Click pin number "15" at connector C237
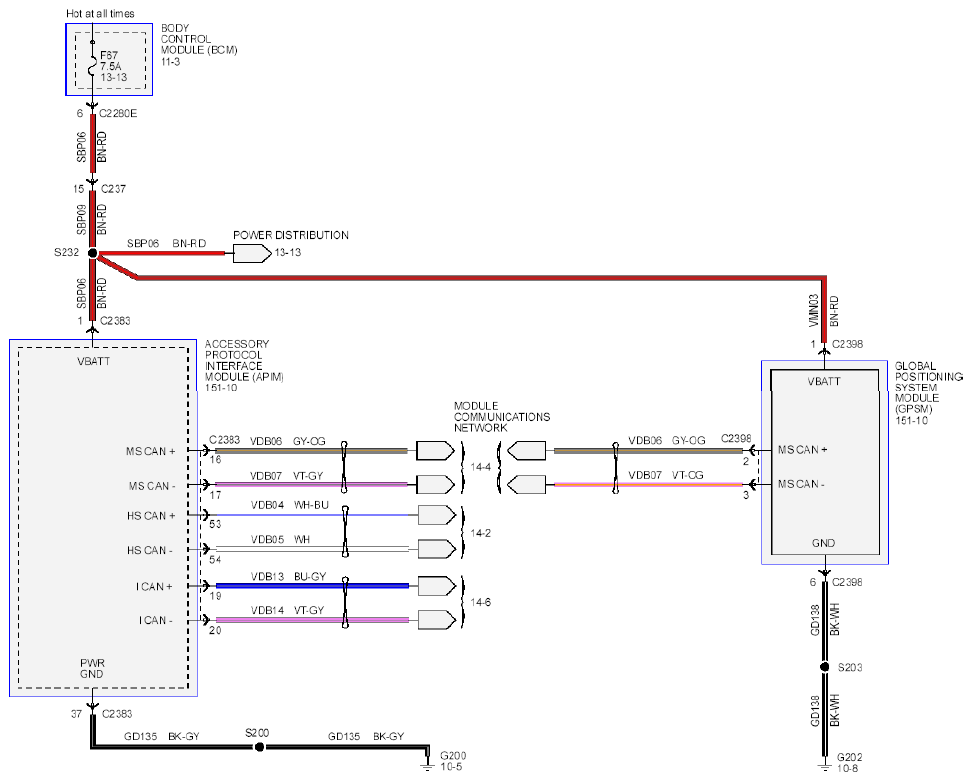The width and height of the screenshot is (972, 781). [x=78, y=188]
